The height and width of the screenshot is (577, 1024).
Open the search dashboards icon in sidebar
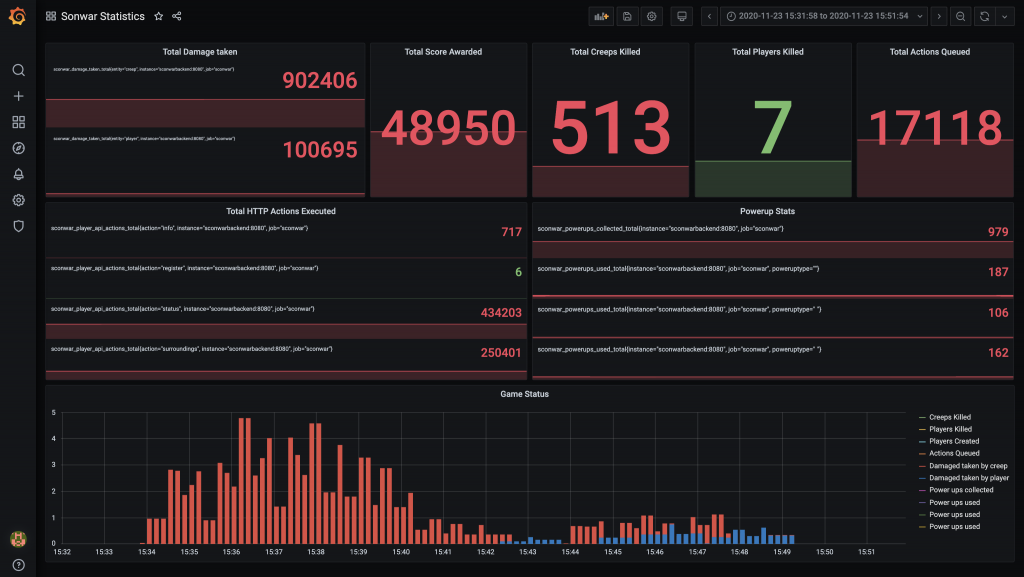click(18, 70)
